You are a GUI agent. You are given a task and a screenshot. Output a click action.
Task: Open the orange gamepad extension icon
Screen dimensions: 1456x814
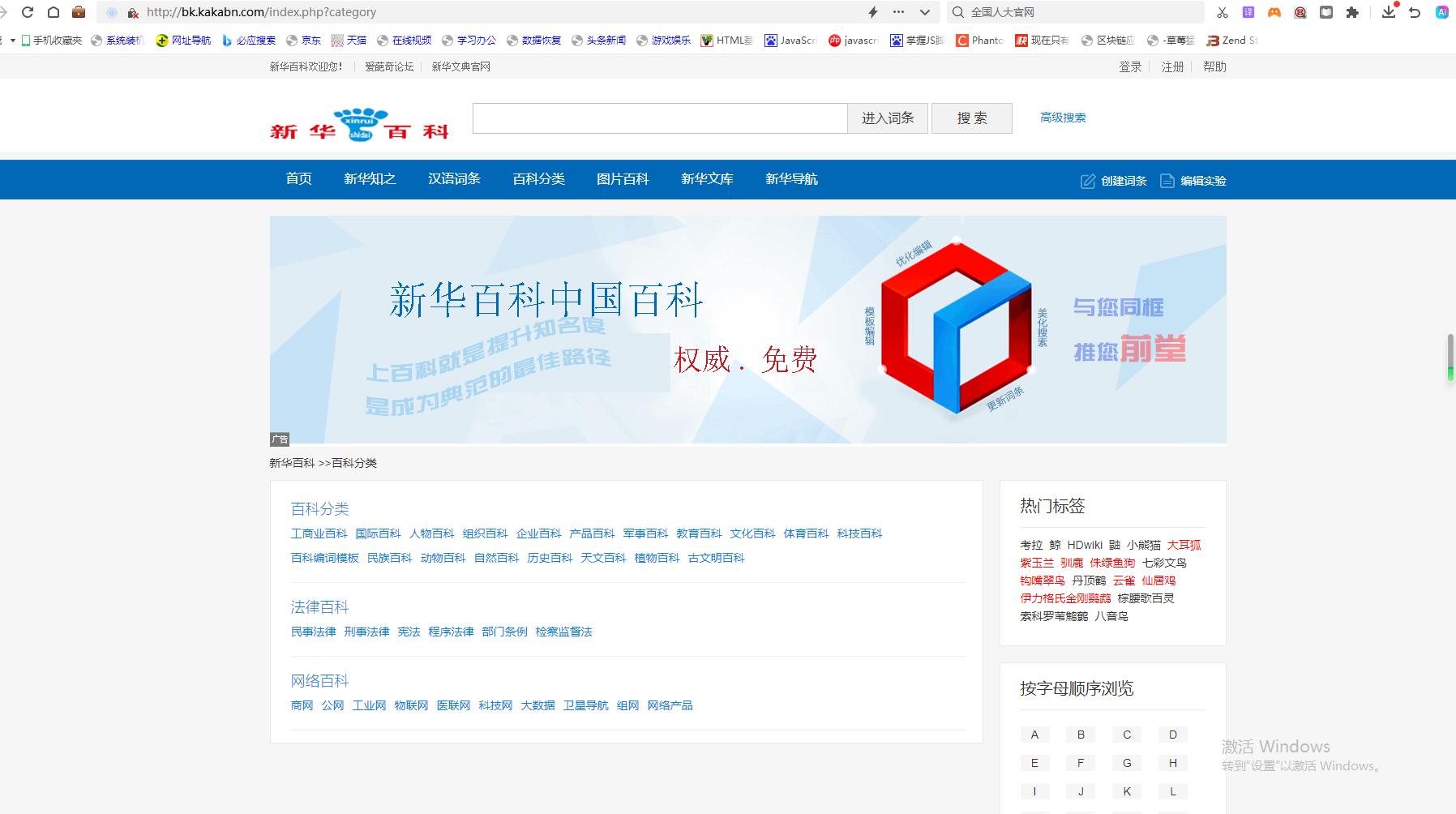1274,12
